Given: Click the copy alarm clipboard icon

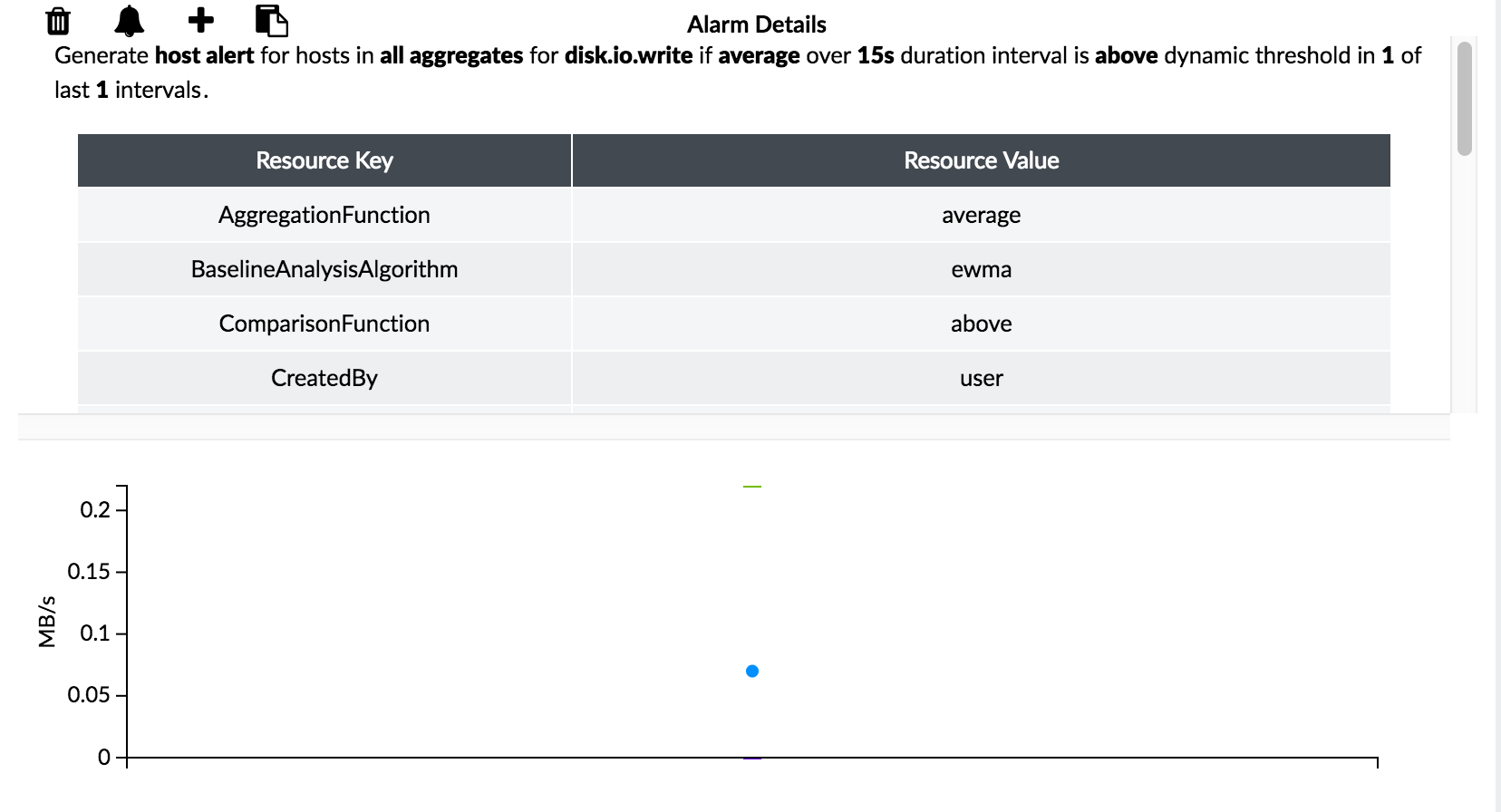Looking at the screenshot, I should tap(271, 20).
